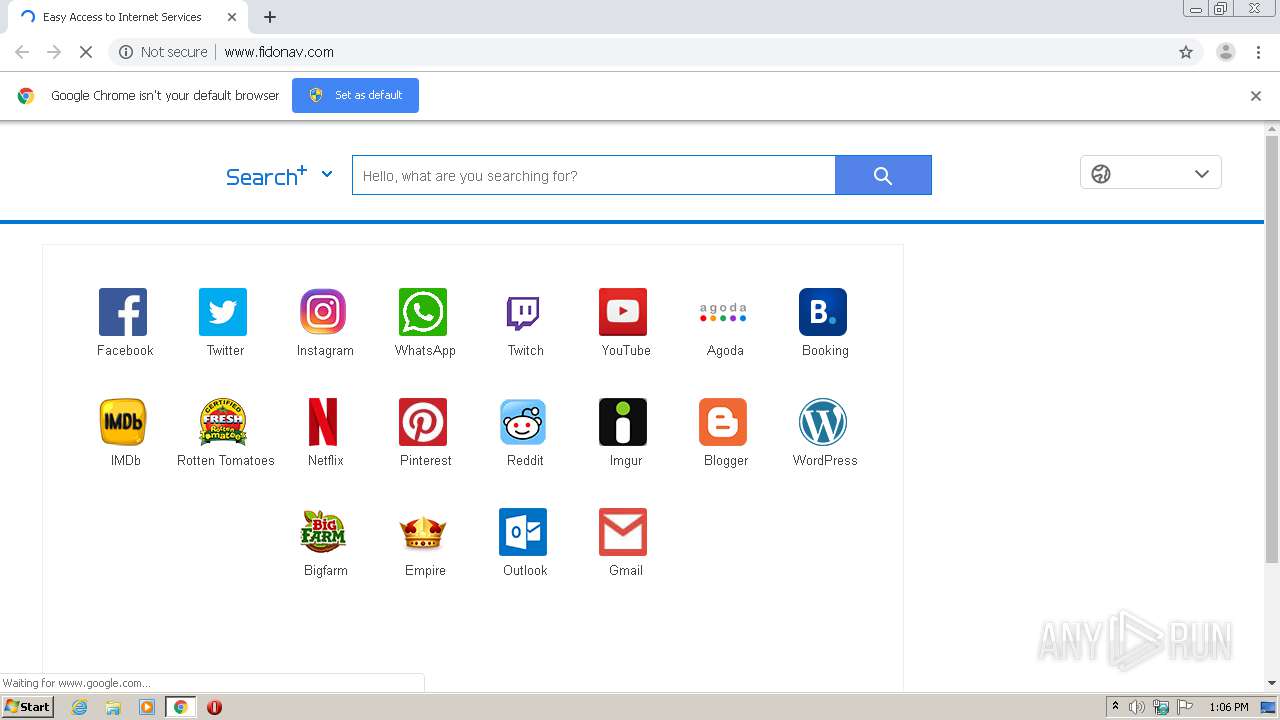Stop loading the page
The image size is (1280, 720).
86,52
